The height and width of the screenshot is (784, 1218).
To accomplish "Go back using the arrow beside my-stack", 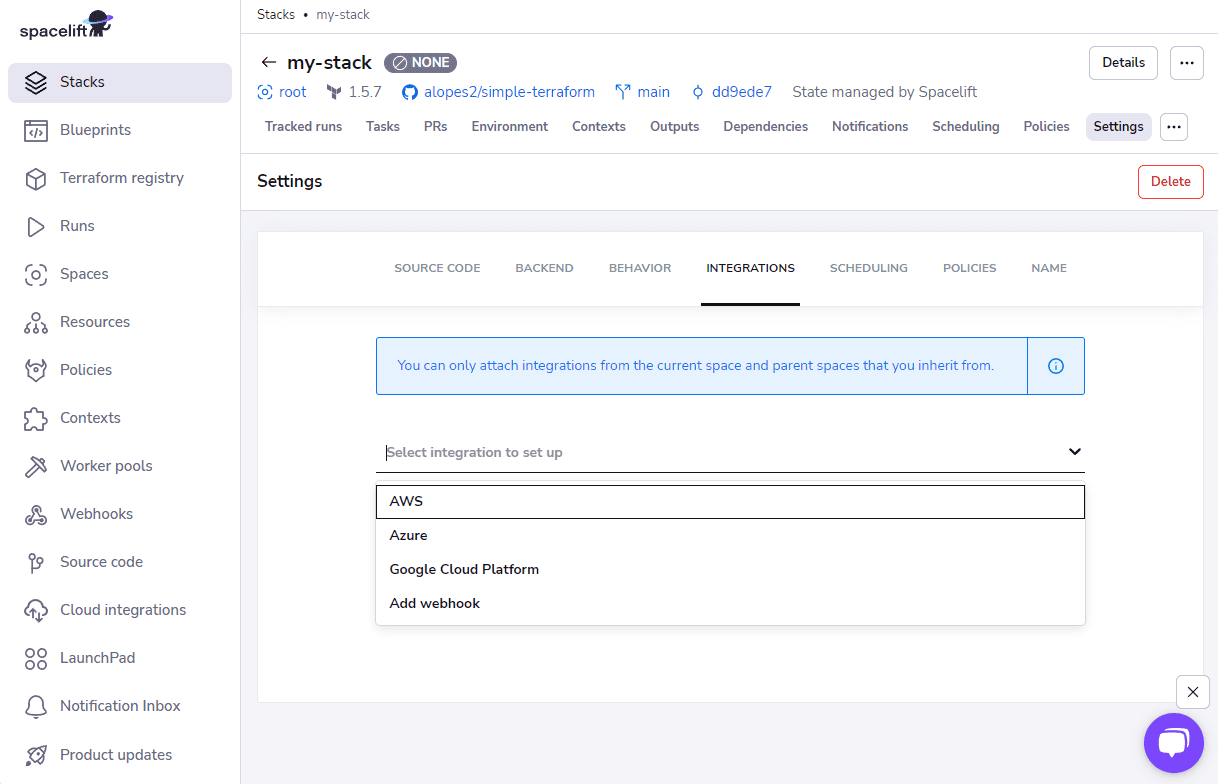I will pos(268,62).
